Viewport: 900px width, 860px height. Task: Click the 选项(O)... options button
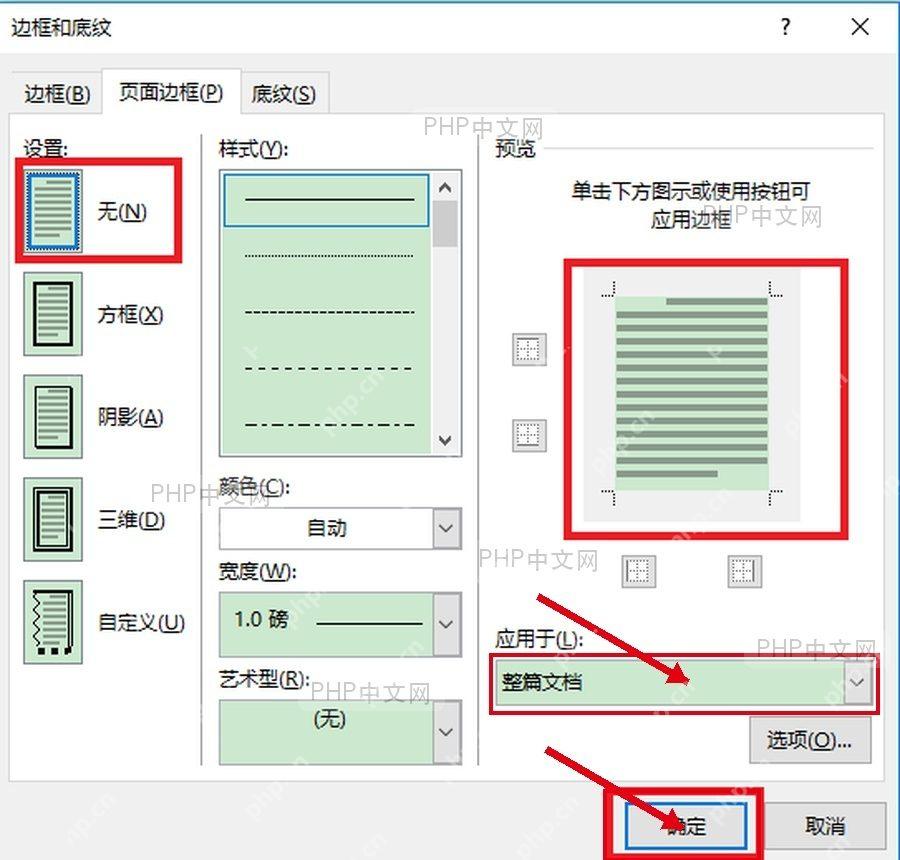coord(810,740)
